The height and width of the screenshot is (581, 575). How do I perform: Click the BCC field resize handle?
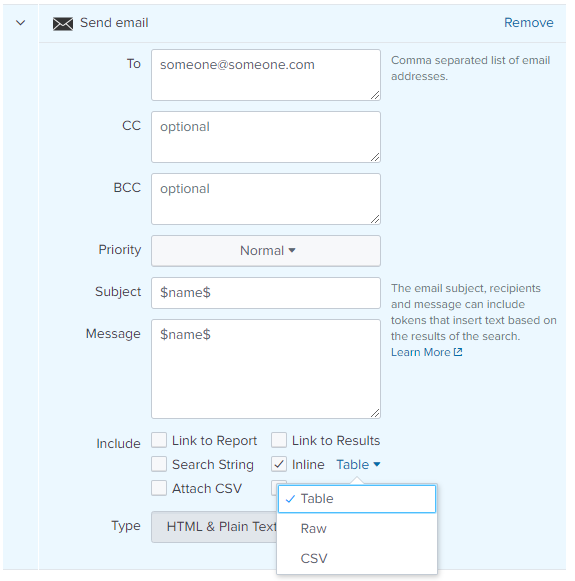click(375, 219)
